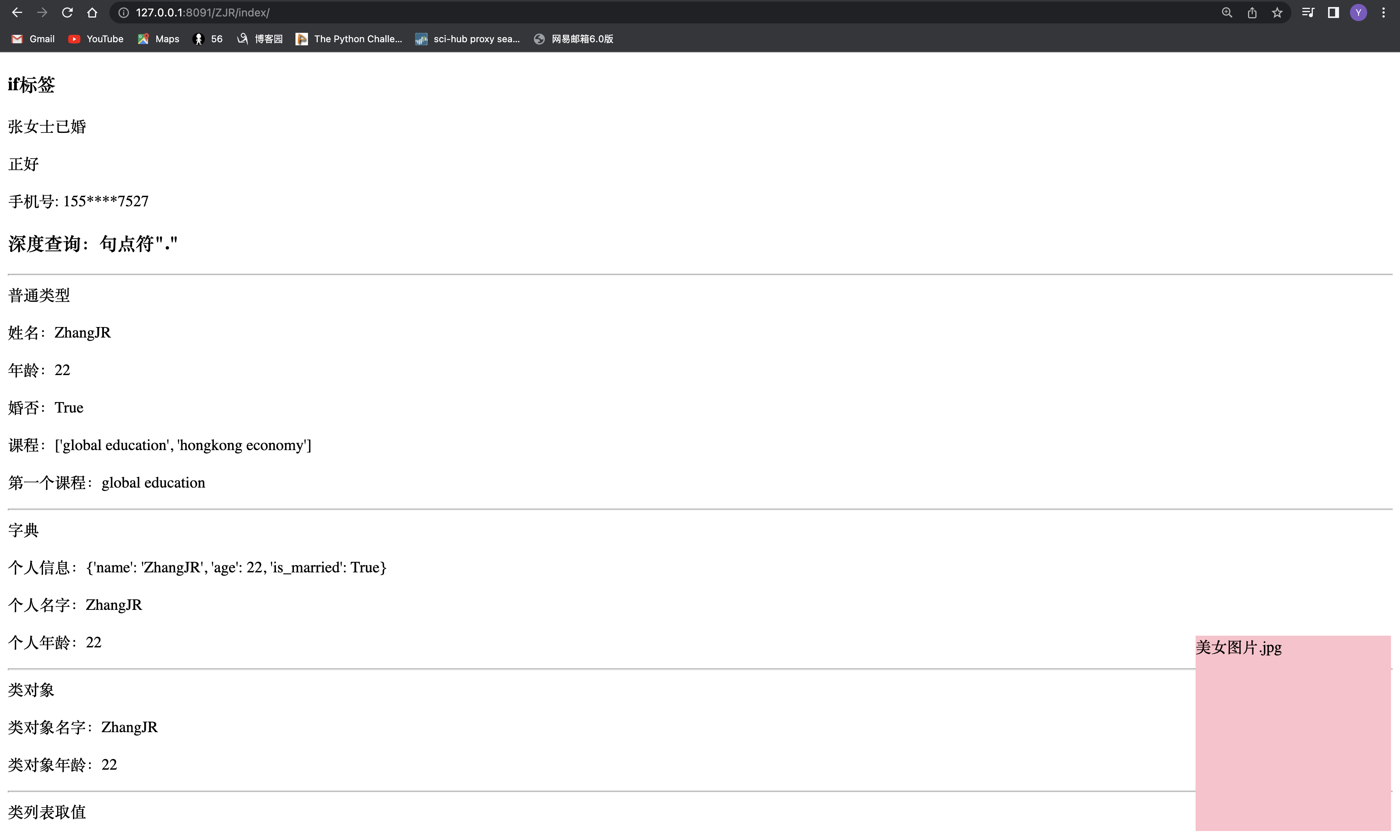Click the address bar URL 127.0.0.1:8091/ZJR/index/
Image resolution: width=1400 pixels, height=840 pixels.
(203, 13)
